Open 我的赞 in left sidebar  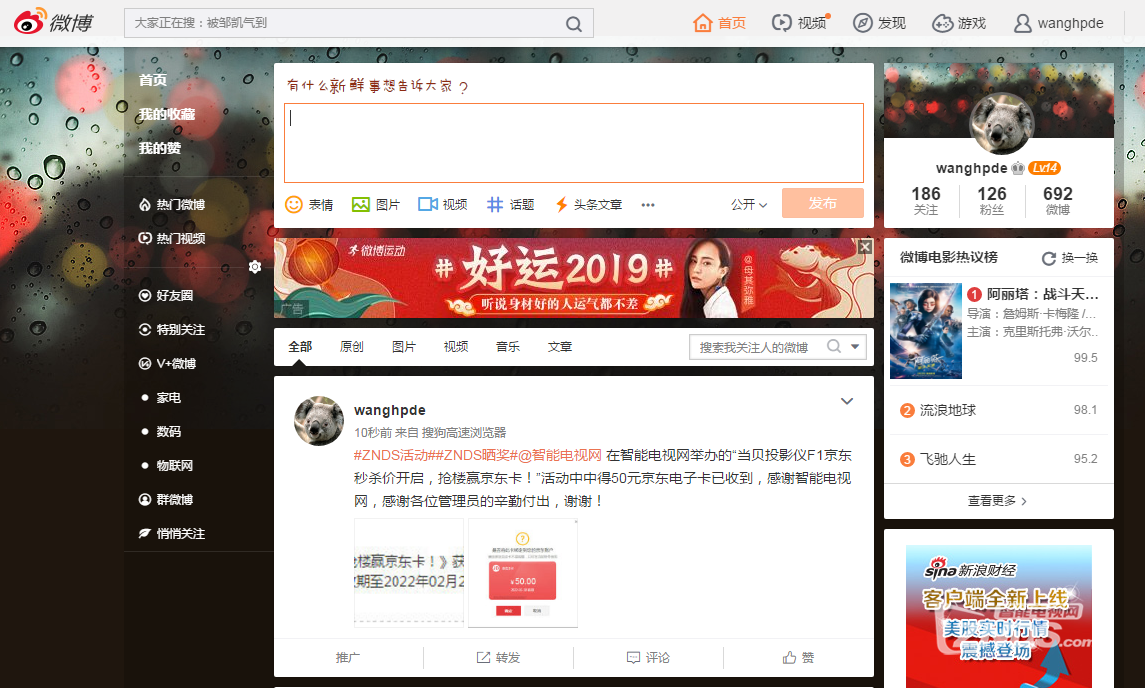tap(160, 148)
